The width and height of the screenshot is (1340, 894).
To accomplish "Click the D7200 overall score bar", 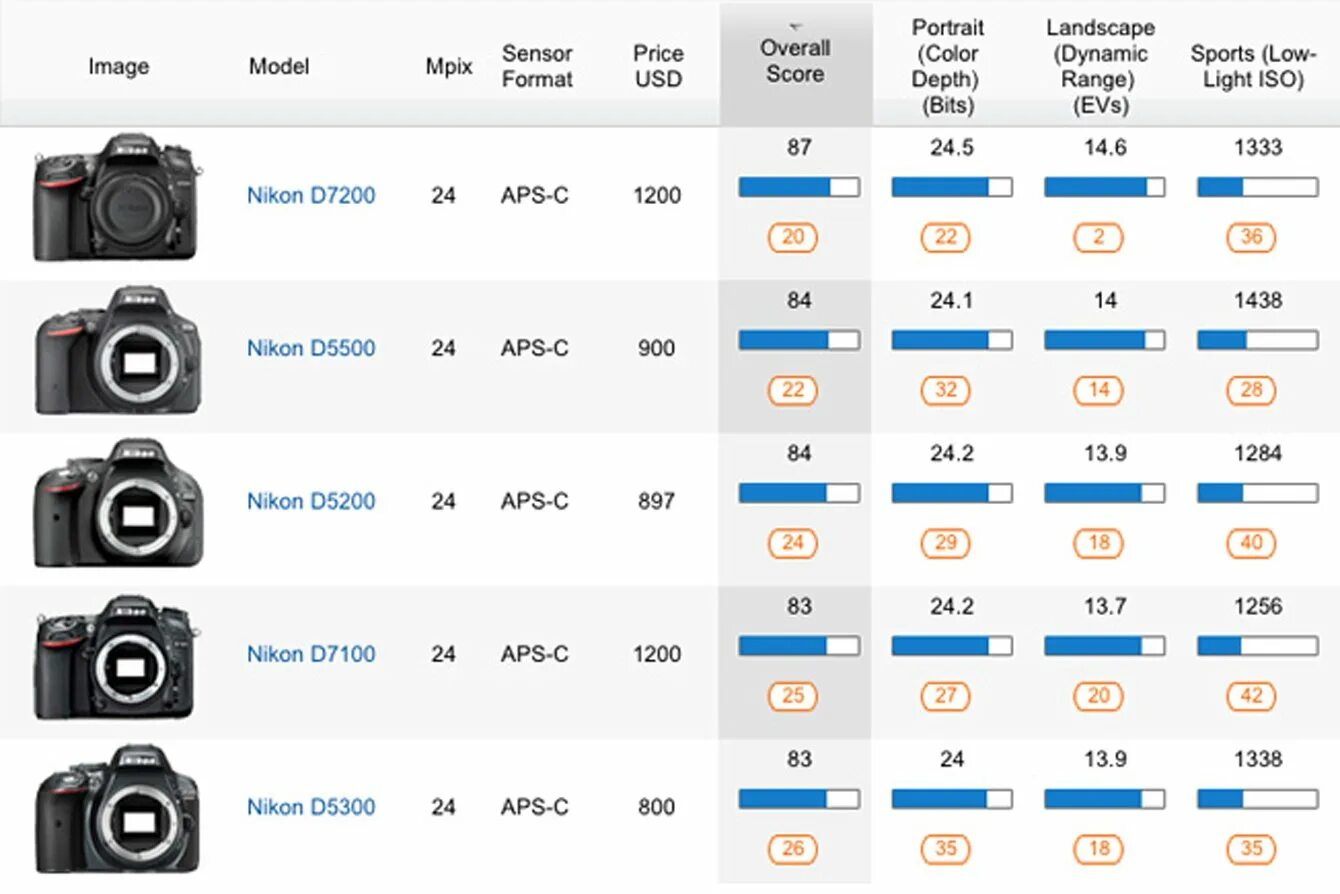I will (x=799, y=187).
